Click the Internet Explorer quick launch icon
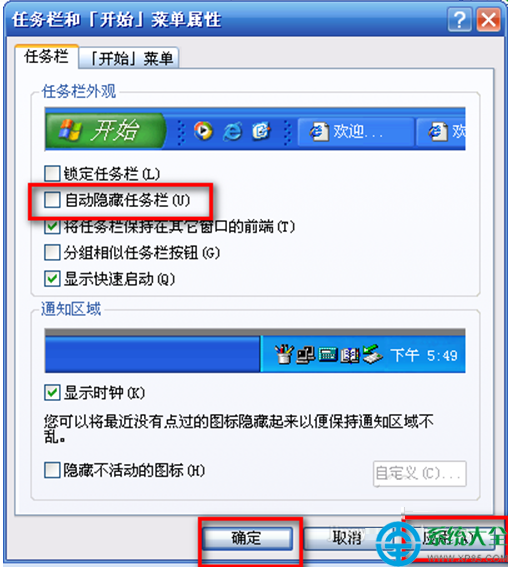This screenshot has width=510, height=569. (x=232, y=131)
